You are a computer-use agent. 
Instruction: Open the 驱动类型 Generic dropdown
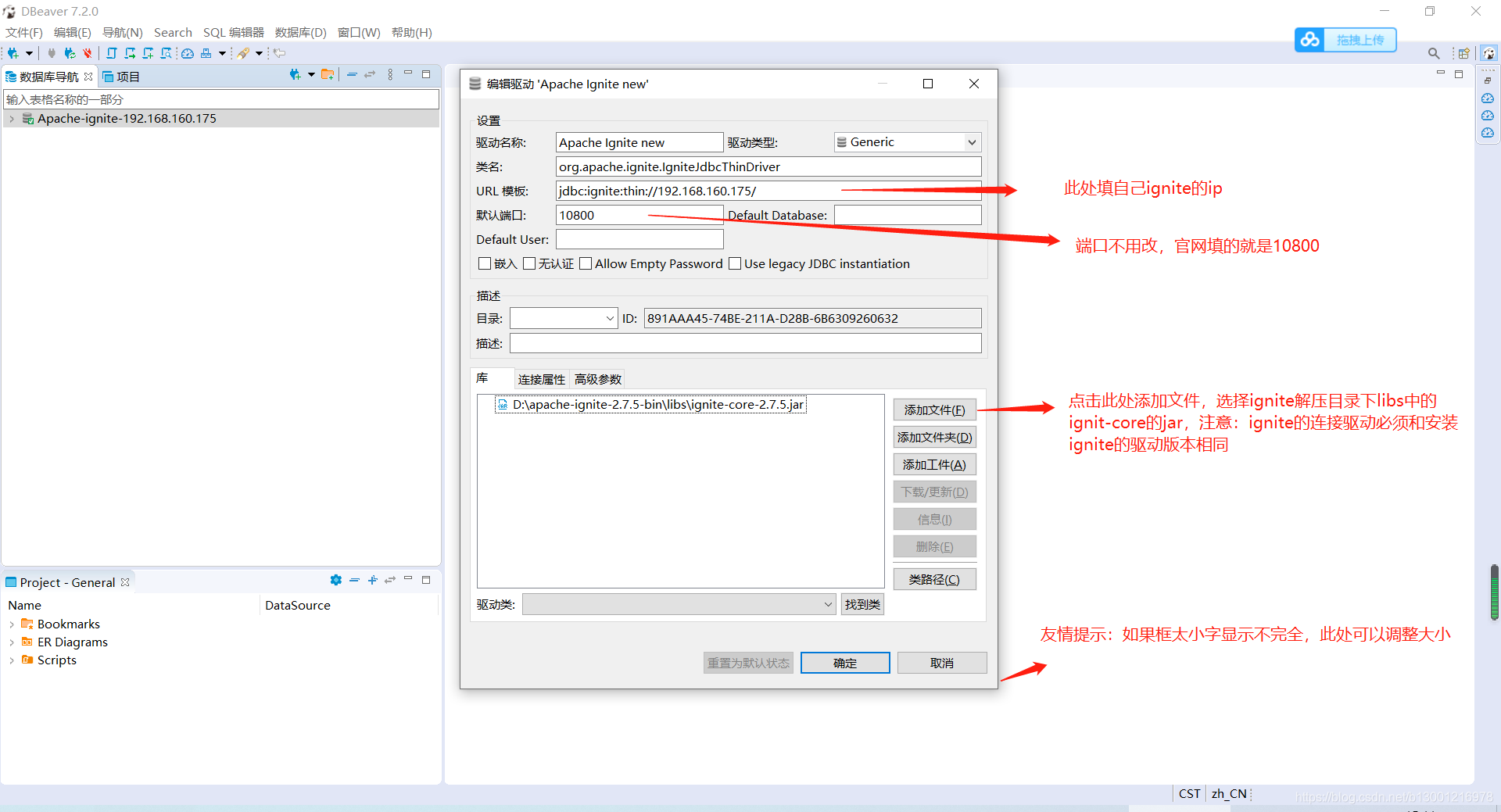point(971,141)
